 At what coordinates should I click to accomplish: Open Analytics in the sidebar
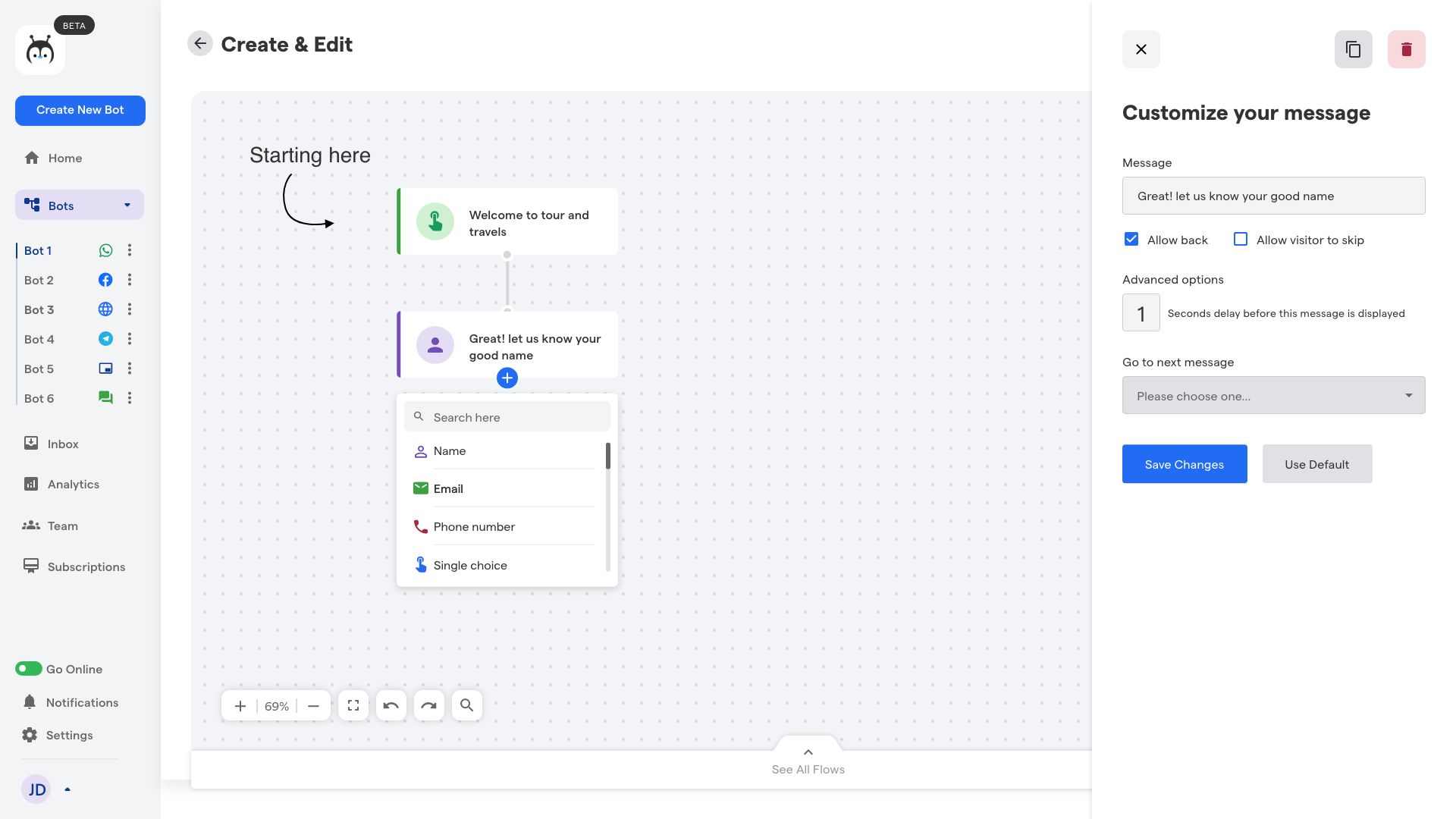61,484
